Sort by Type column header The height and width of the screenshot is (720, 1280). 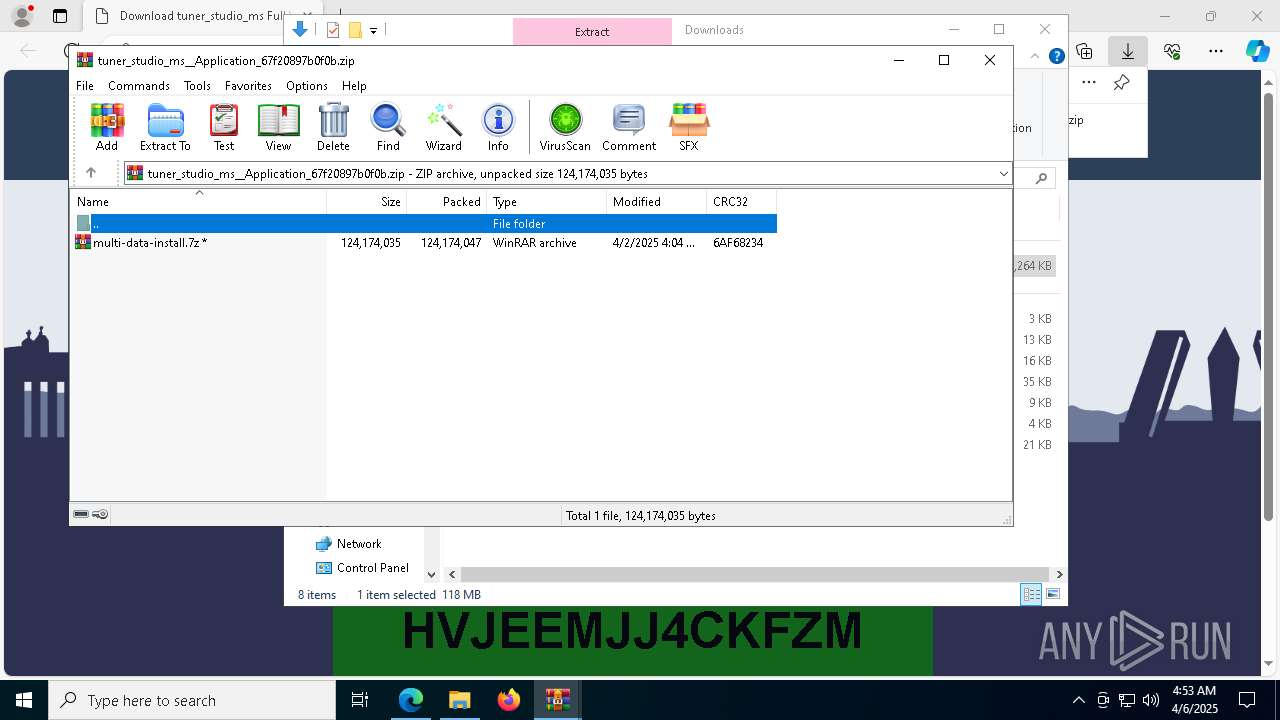[547, 202]
